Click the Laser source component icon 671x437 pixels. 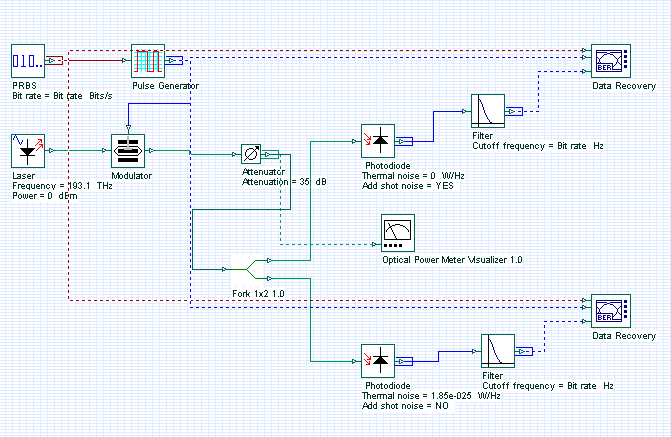coord(28,151)
